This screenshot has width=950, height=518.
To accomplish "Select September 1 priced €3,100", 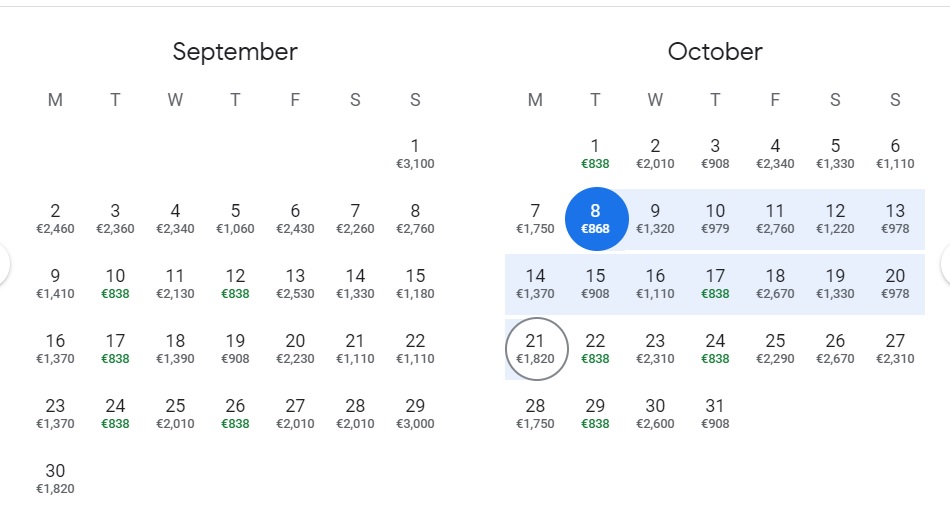I will (415, 153).
